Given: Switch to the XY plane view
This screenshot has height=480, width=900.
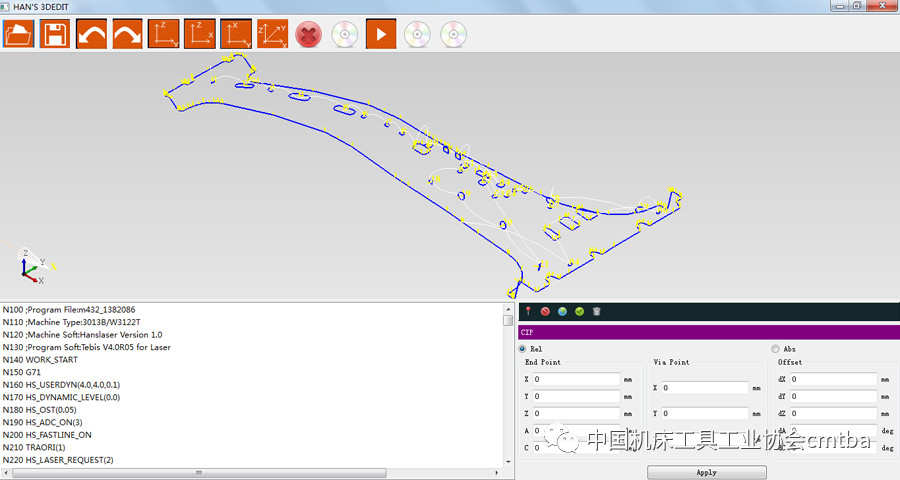Looking at the screenshot, I should click(x=236, y=34).
